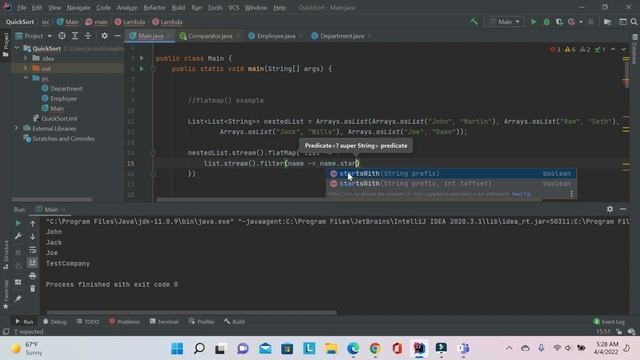Click the Next Tip link in completion popup
Screen dimensions: 640x360
click(521, 194)
